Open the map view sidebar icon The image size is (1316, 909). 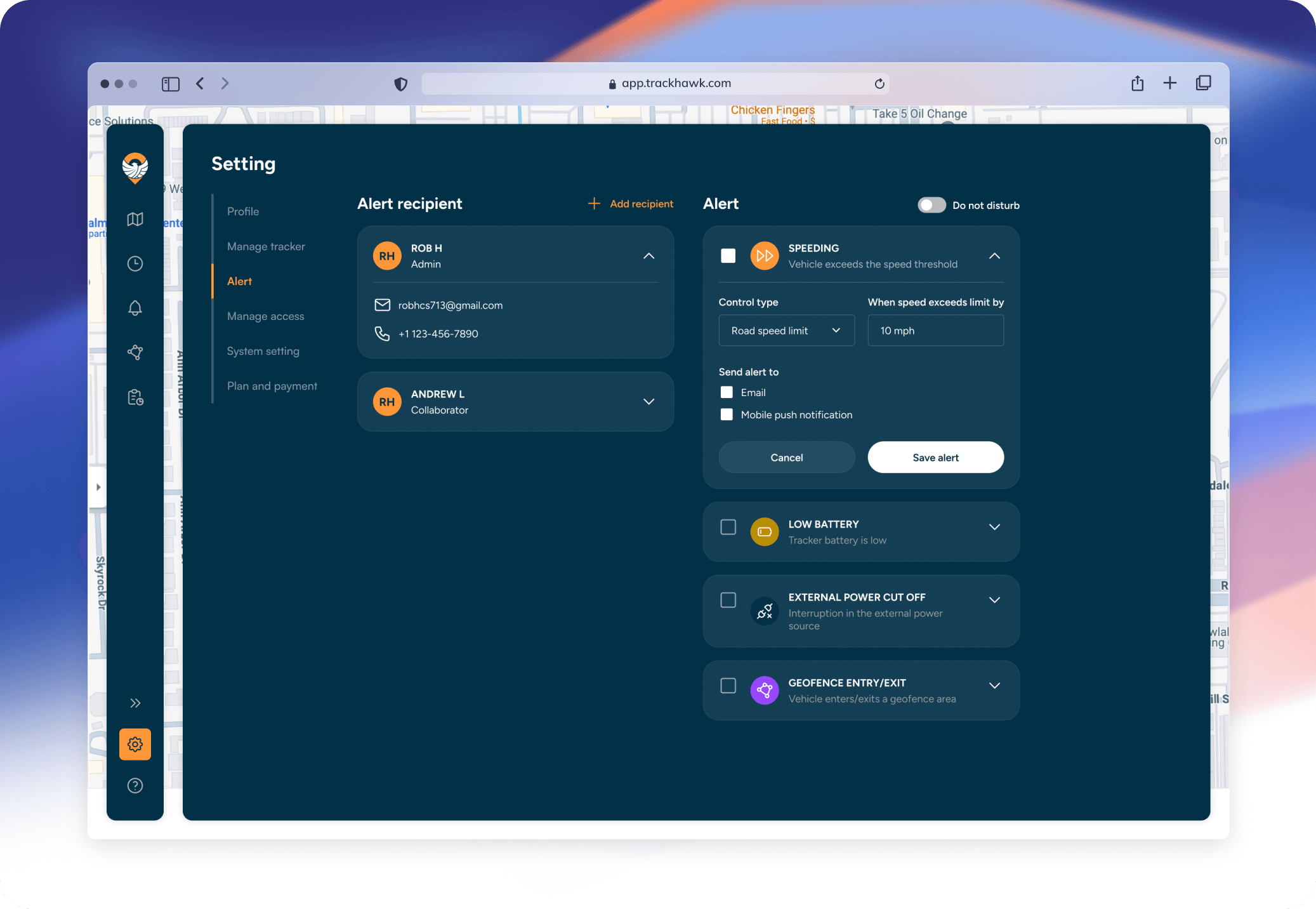coord(135,219)
